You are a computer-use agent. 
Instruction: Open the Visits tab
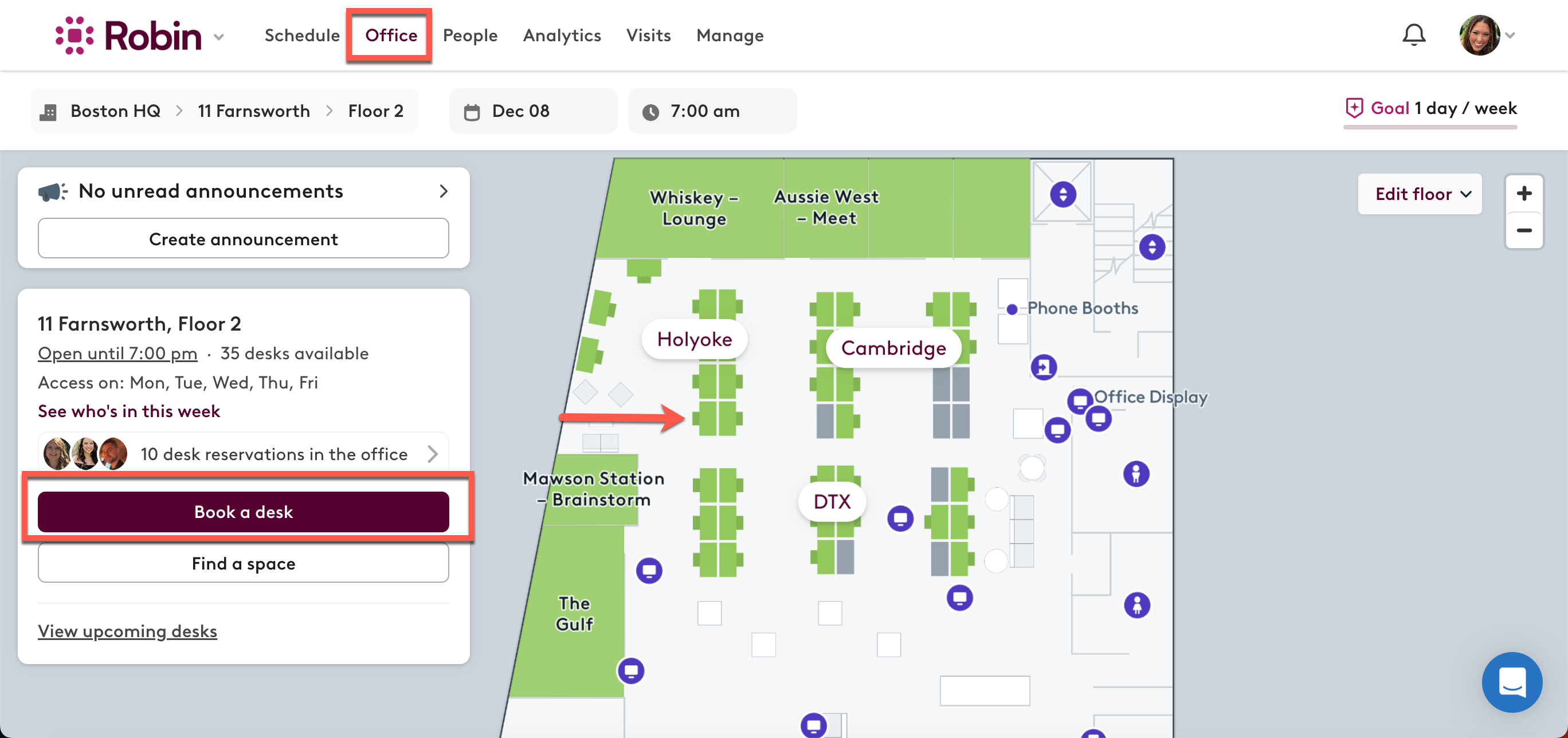[x=648, y=36]
